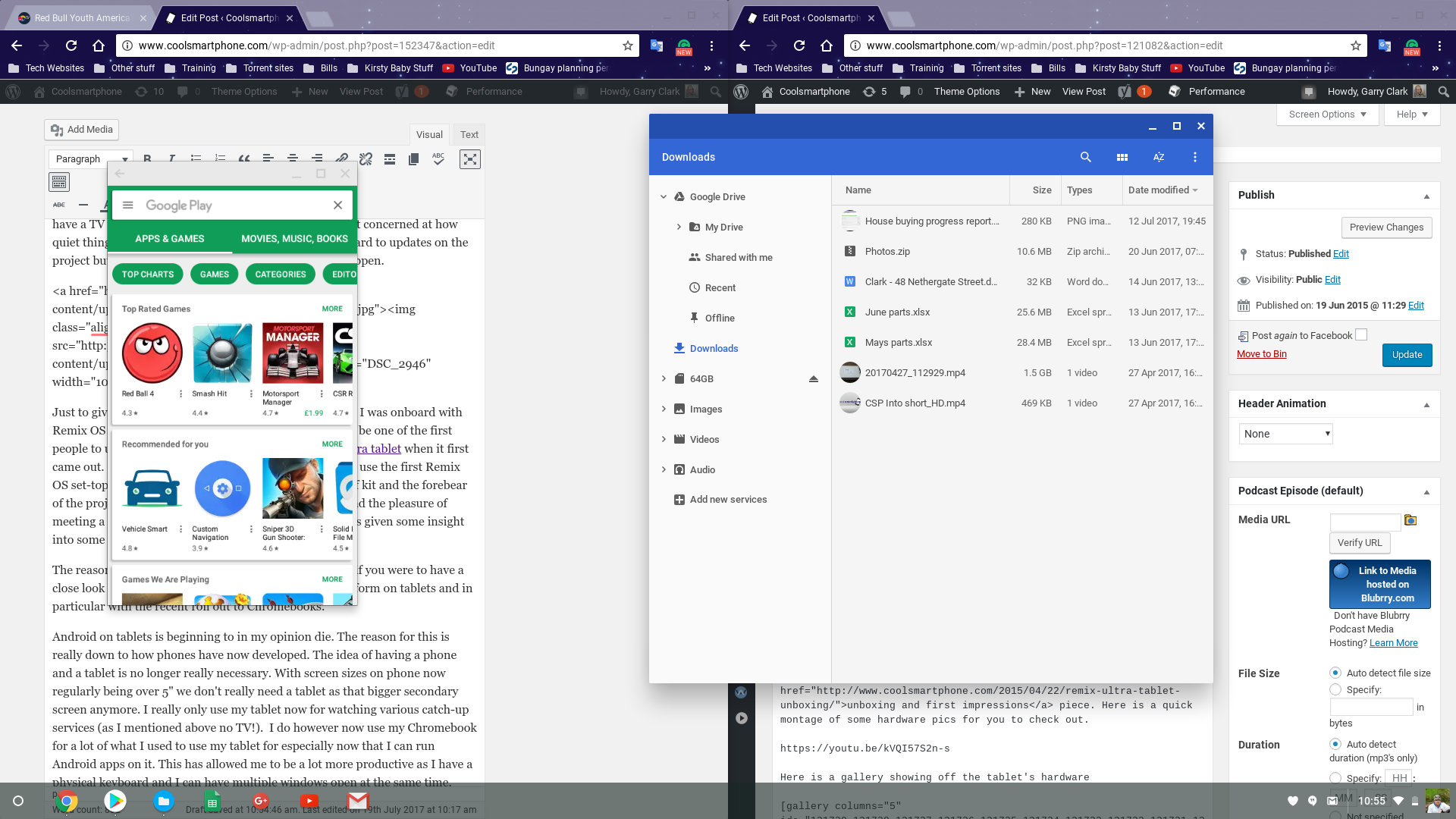Open Red Ball 4 game icon
The height and width of the screenshot is (819, 1456).
(152, 353)
